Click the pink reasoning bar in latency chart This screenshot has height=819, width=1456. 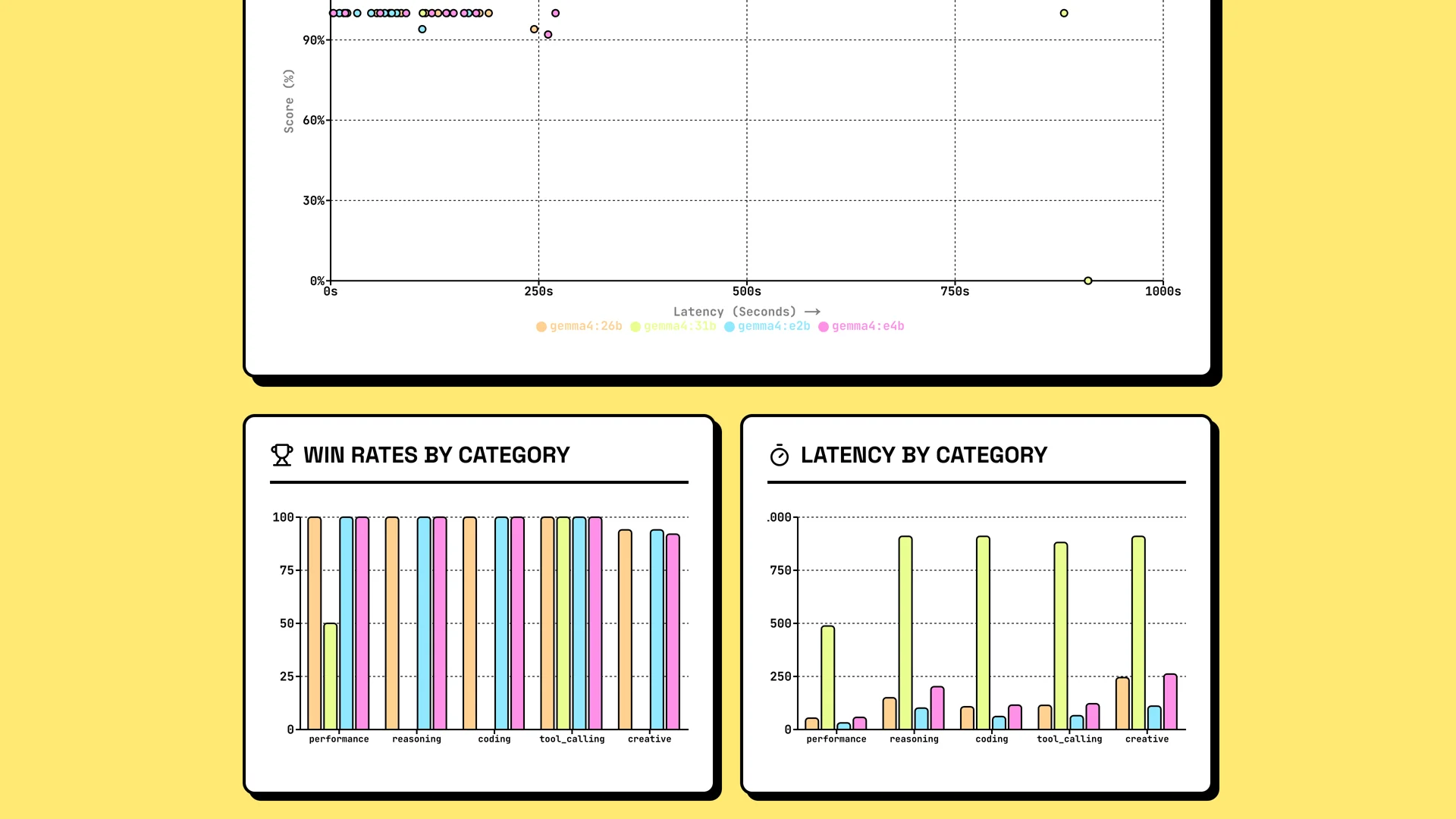pos(937,708)
